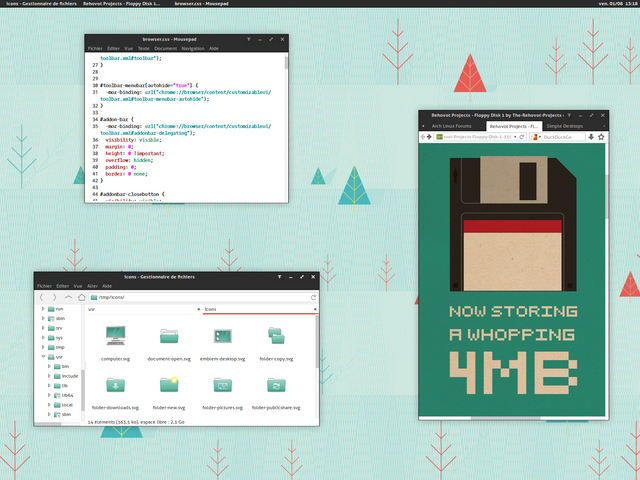The width and height of the screenshot is (640, 480).
Task: Close the 'usr' tab in file manager
Action: (x=199, y=309)
